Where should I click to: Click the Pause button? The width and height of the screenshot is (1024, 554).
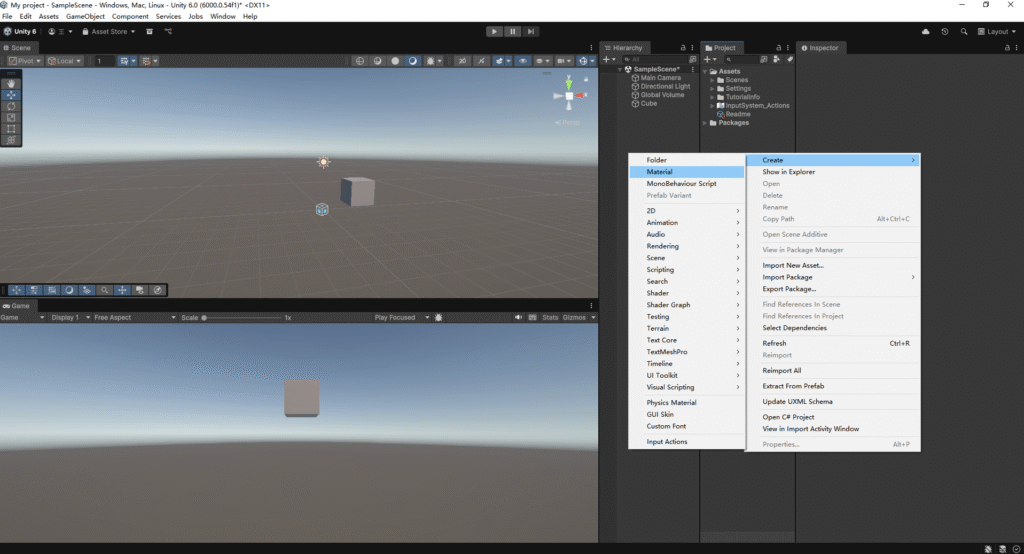click(x=513, y=31)
